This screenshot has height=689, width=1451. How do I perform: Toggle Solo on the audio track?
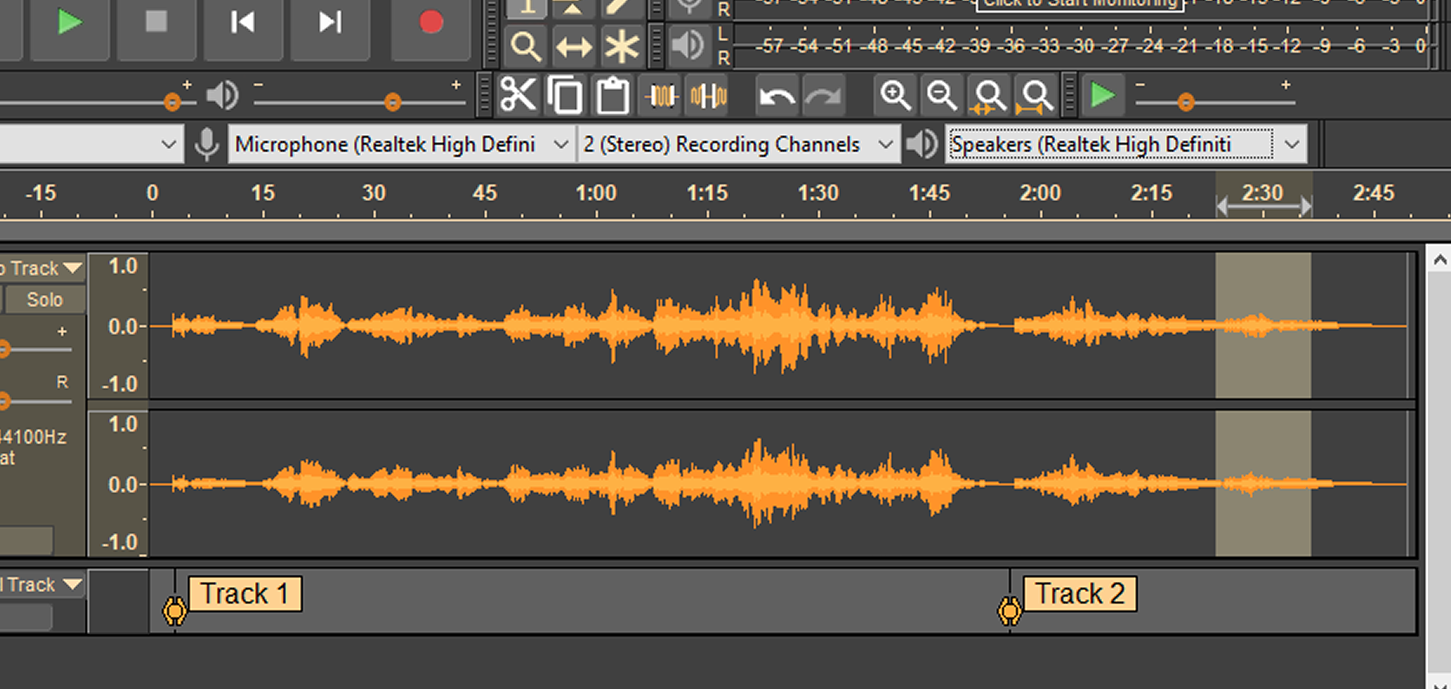tap(45, 299)
